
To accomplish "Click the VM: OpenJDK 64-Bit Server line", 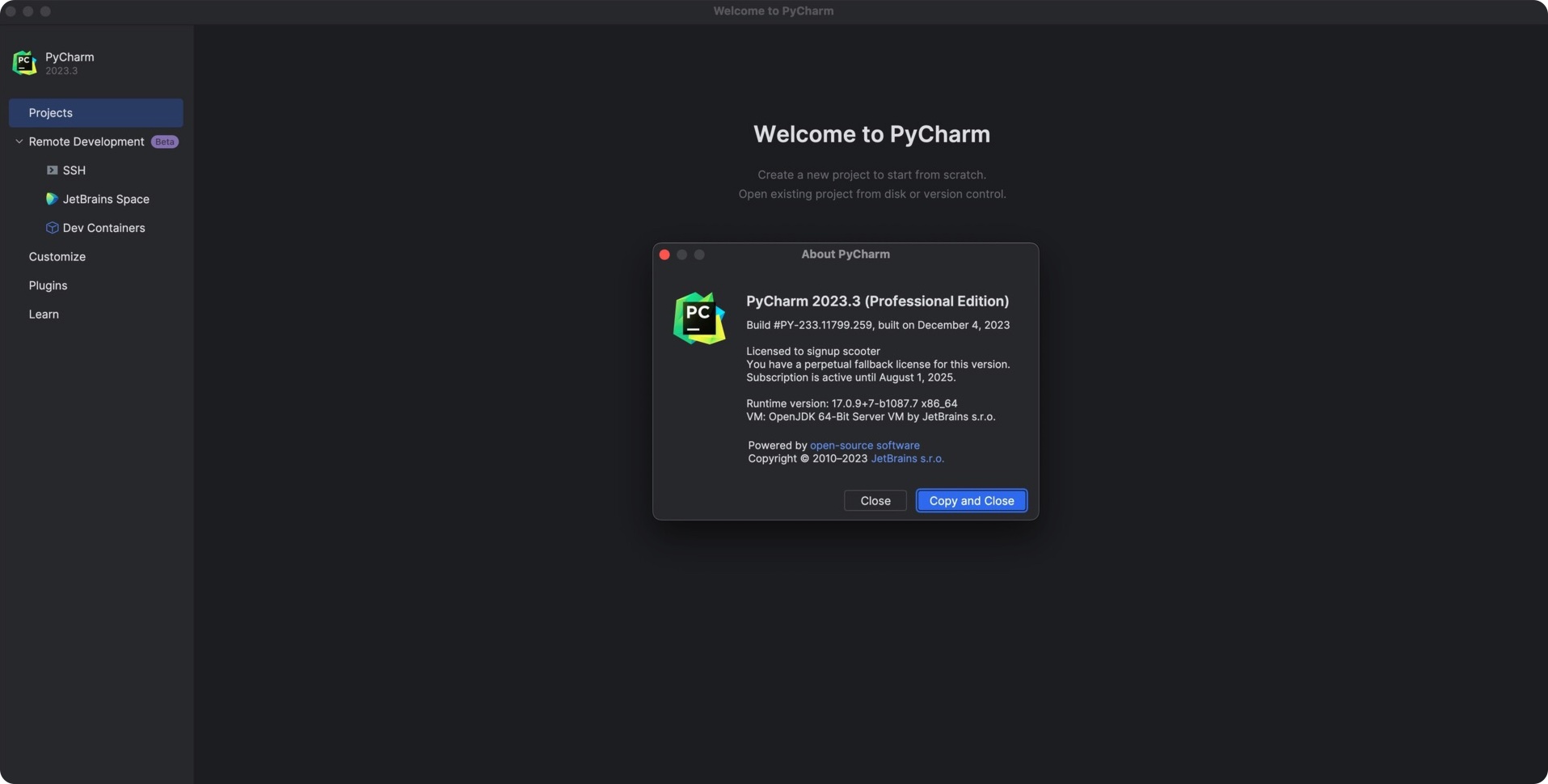I will (x=871, y=417).
